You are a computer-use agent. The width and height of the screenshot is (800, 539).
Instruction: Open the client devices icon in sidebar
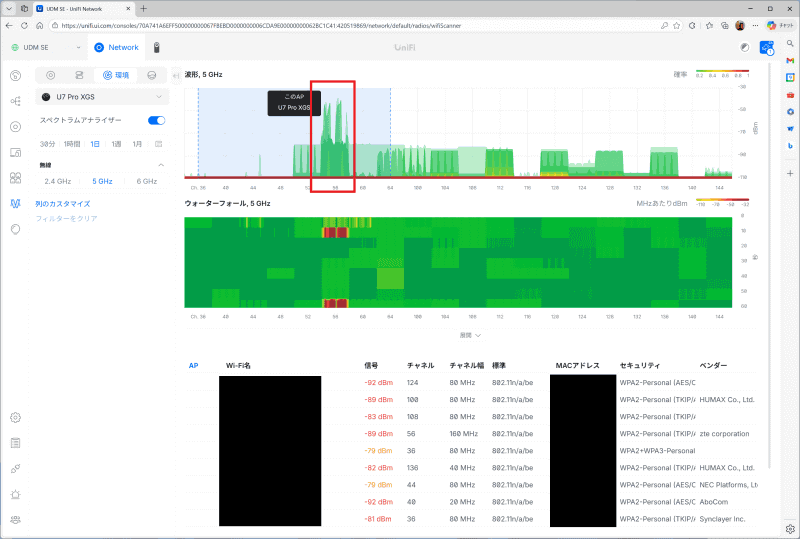(x=16, y=152)
